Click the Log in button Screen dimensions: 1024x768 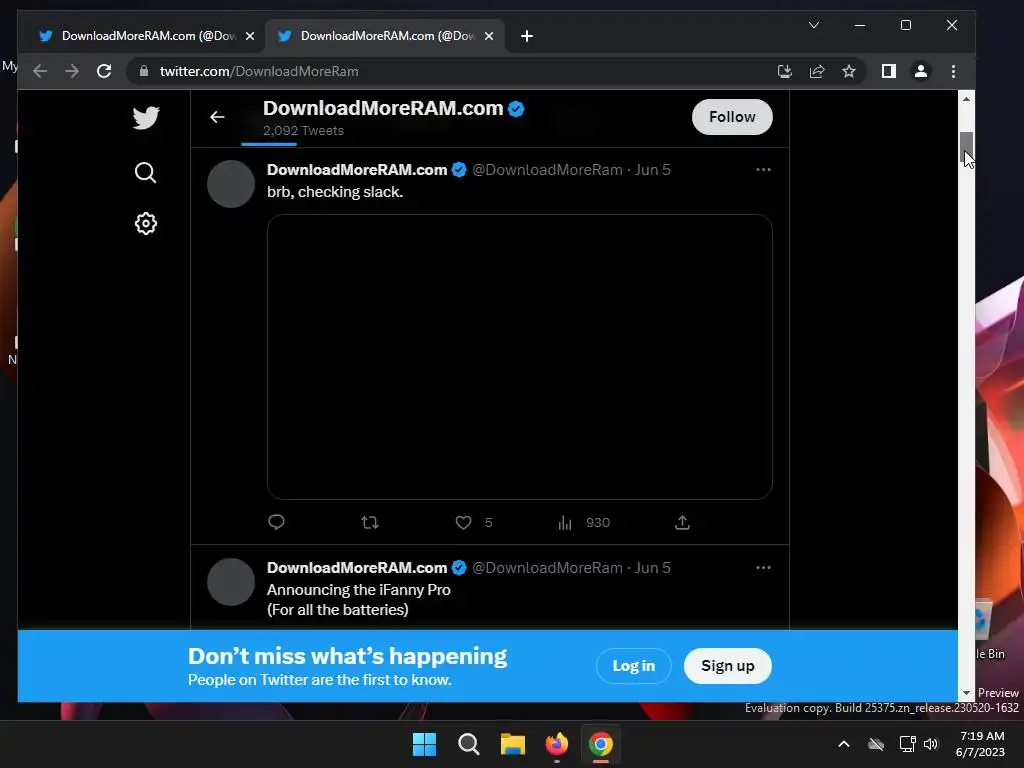point(633,666)
